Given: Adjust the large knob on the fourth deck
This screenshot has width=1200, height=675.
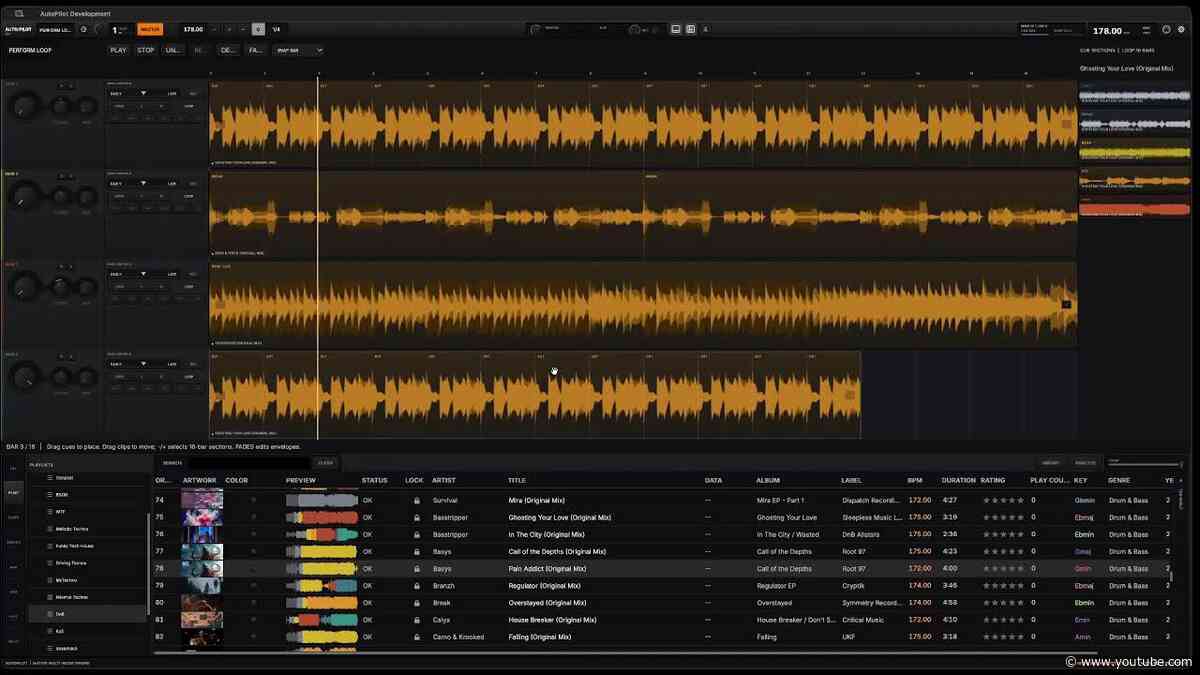Looking at the screenshot, I should tap(27, 377).
